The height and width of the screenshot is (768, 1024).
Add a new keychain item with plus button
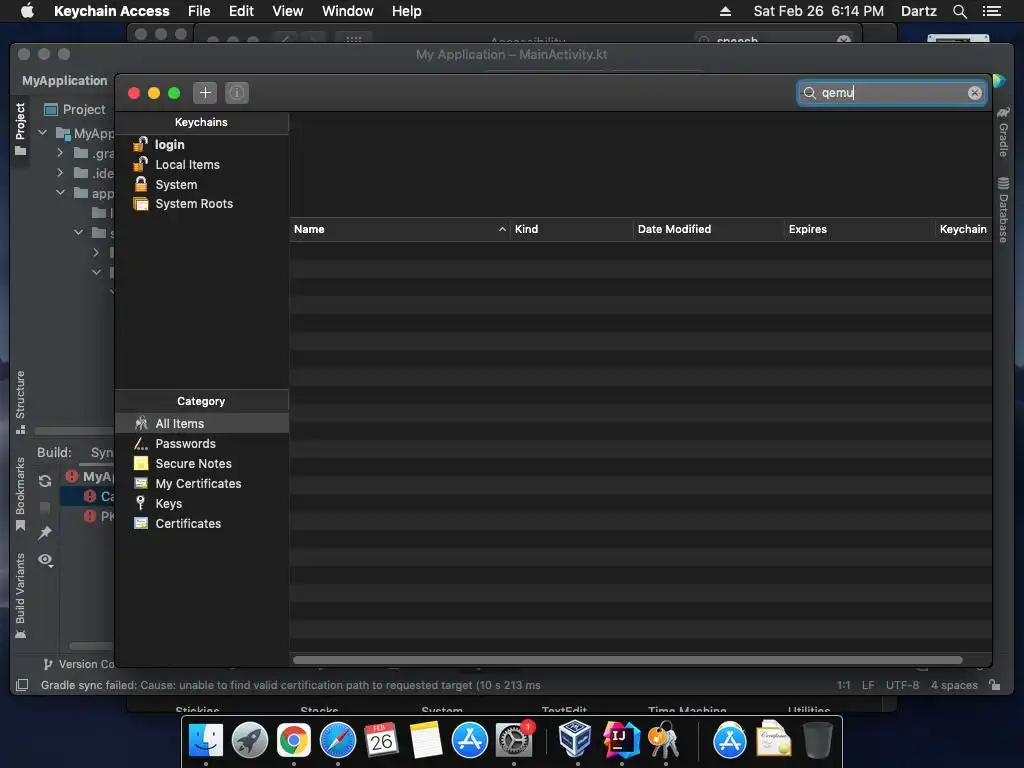tap(205, 93)
